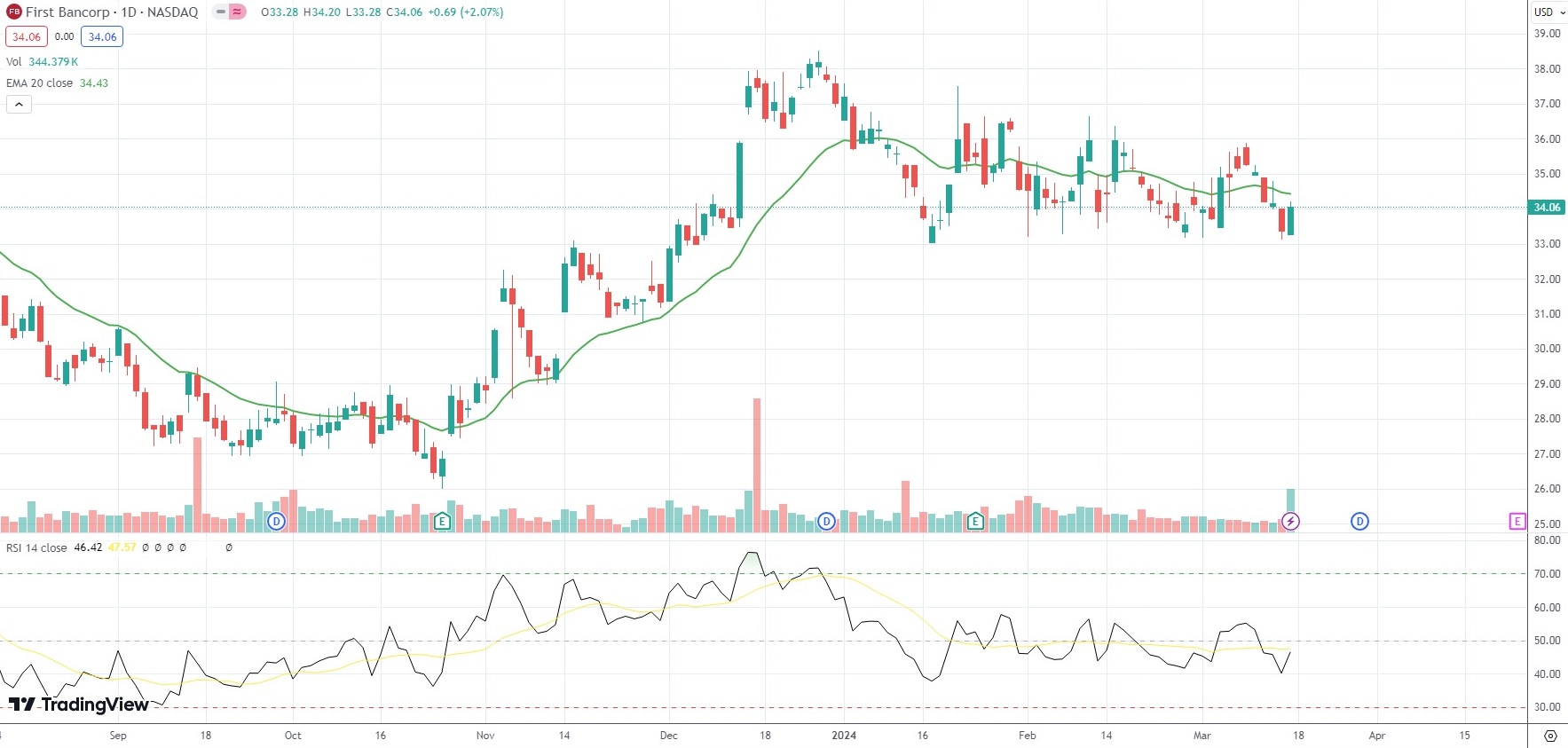Click the 26.00 price axis label

point(1547,489)
